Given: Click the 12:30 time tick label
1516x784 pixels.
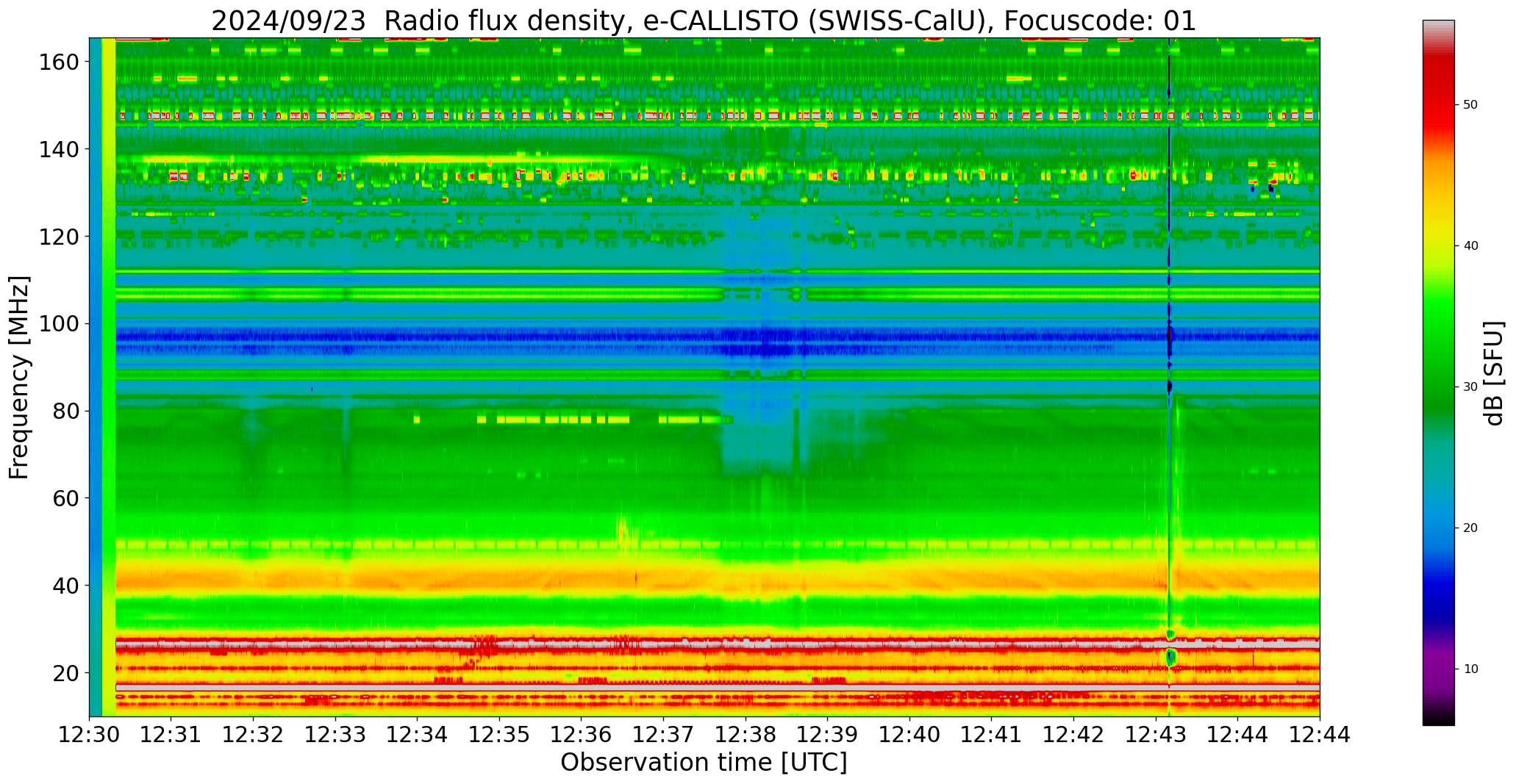Looking at the screenshot, I should click(x=90, y=735).
